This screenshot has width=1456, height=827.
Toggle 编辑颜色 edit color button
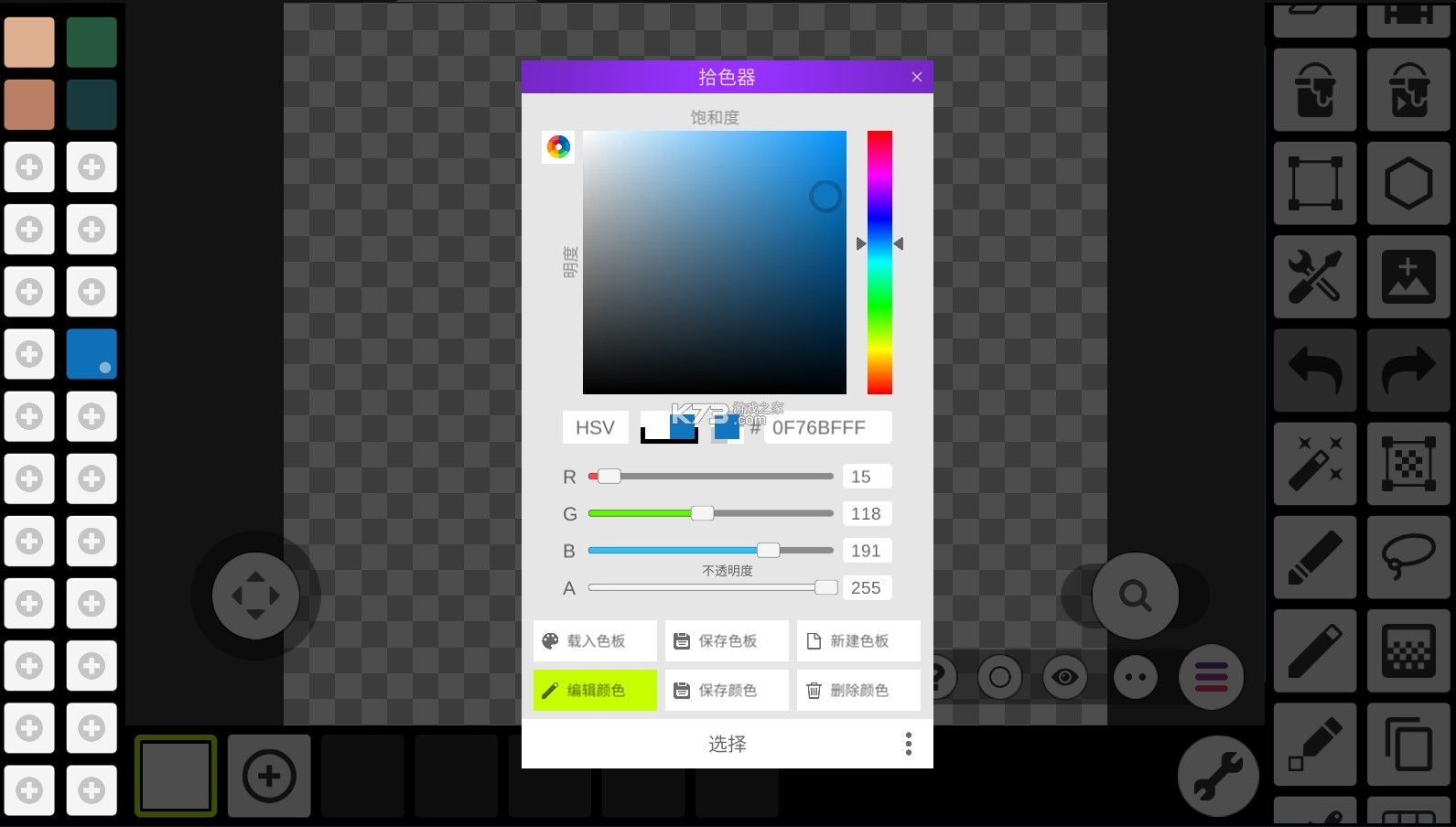595,691
